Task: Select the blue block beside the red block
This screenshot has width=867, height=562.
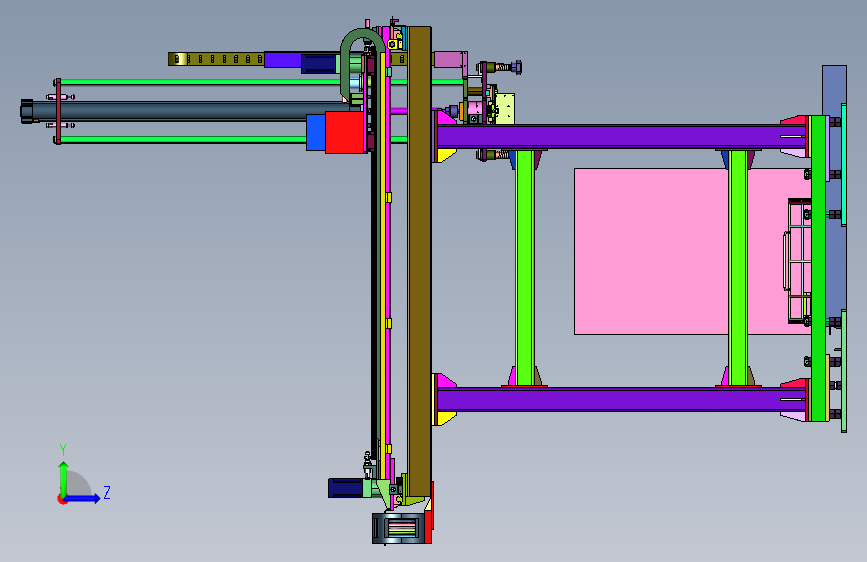Action: [316, 132]
